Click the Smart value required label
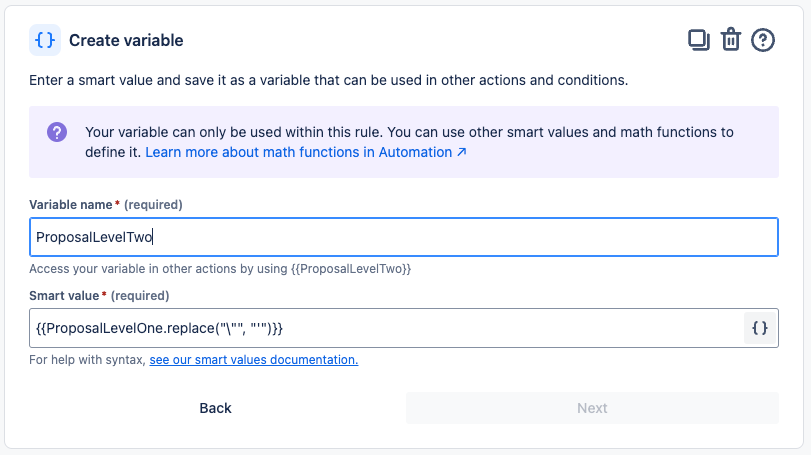Screen dimensions: 811x455 click(99, 295)
